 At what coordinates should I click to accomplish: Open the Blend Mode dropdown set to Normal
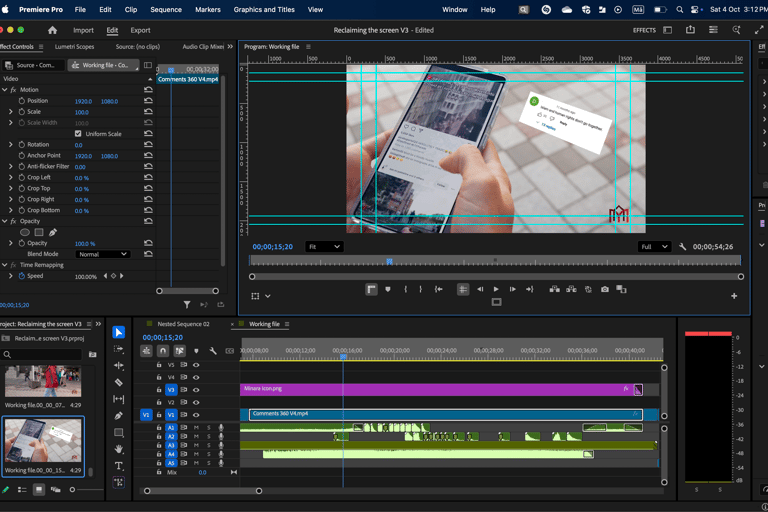tap(103, 254)
